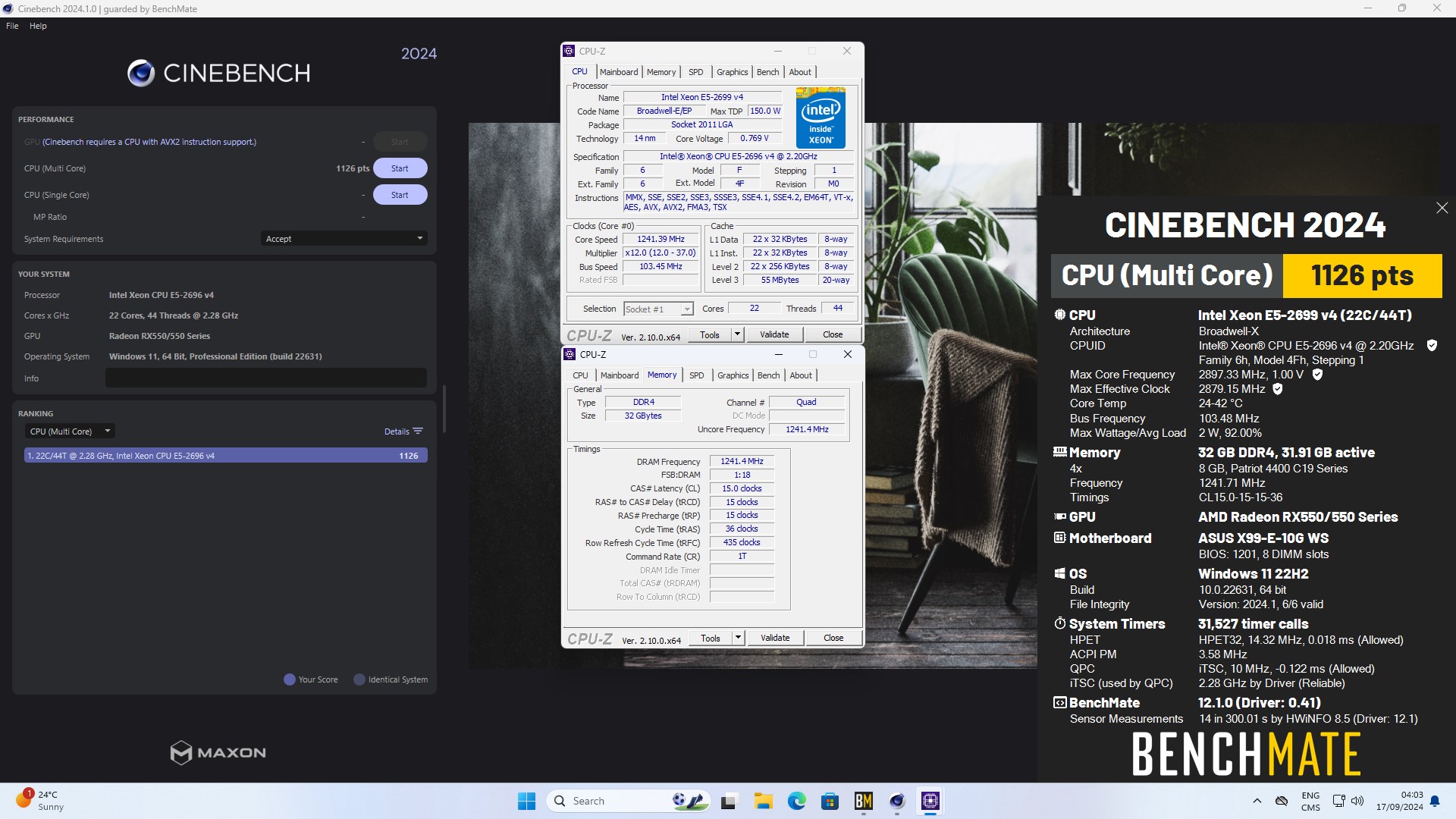The width and height of the screenshot is (1456, 819).
Task: Open the weather widget showing 24°C Sunny
Action: (x=39, y=801)
